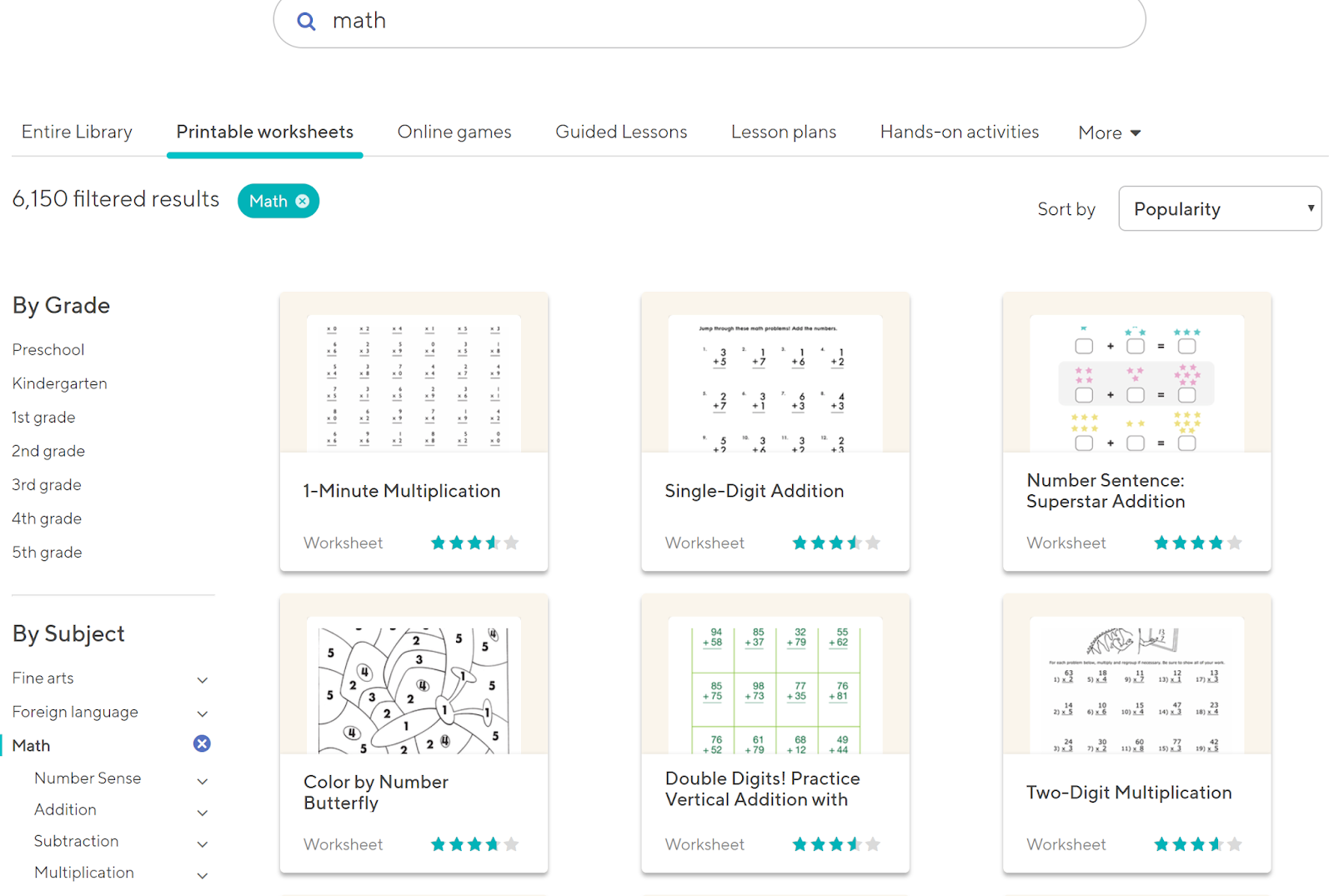1334x896 pixels.
Task: Click star rating on Superstar Addition card
Action: [x=1197, y=543]
